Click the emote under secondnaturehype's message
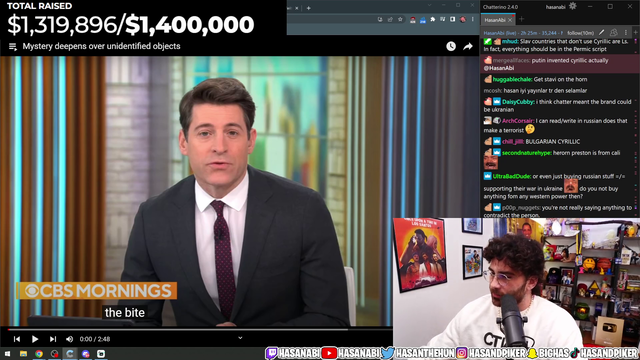Image resolution: width=640 pixels, height=360 pixels. [491, 163]
